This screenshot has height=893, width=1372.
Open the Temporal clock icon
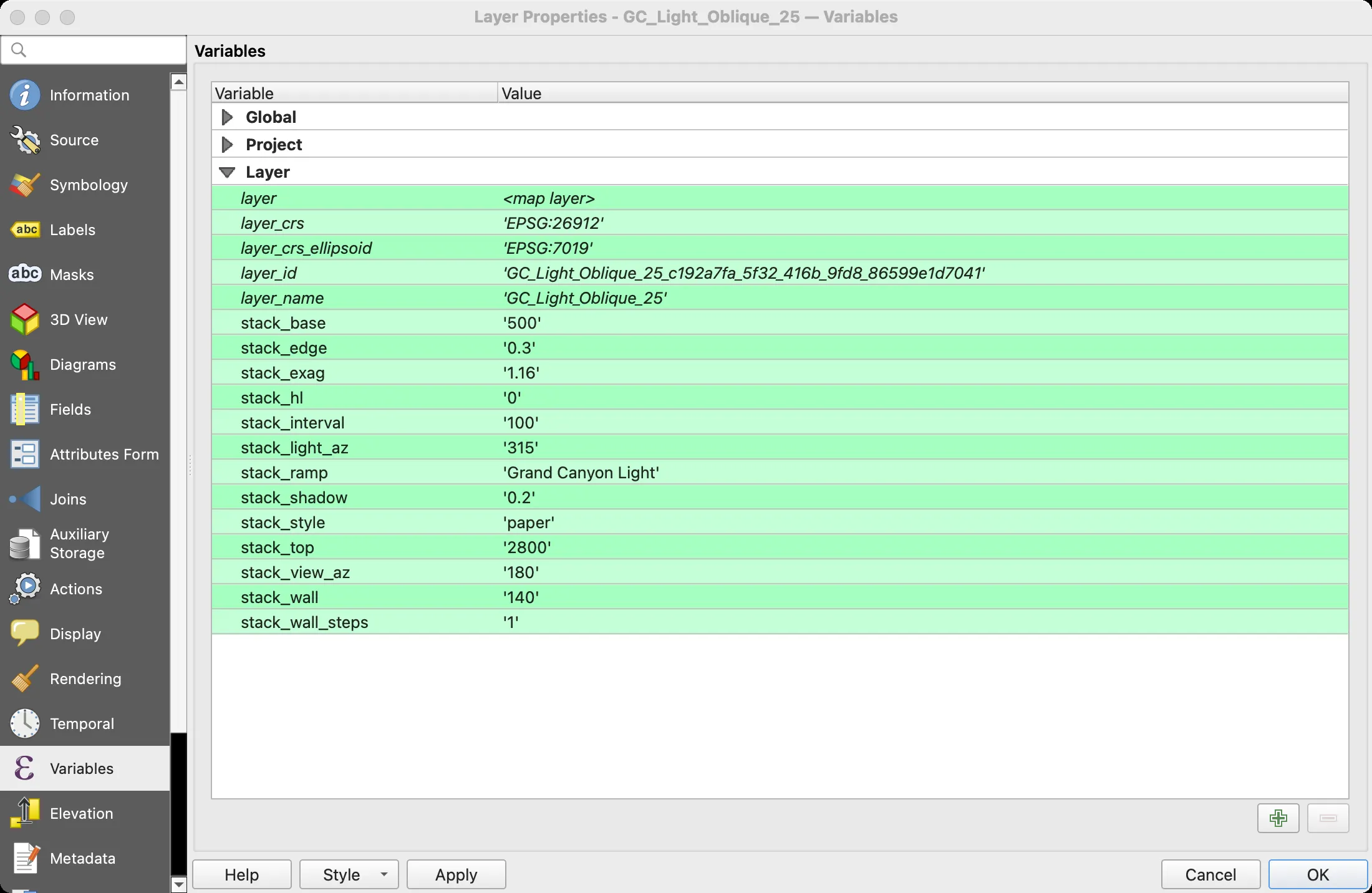coord(25,723)
